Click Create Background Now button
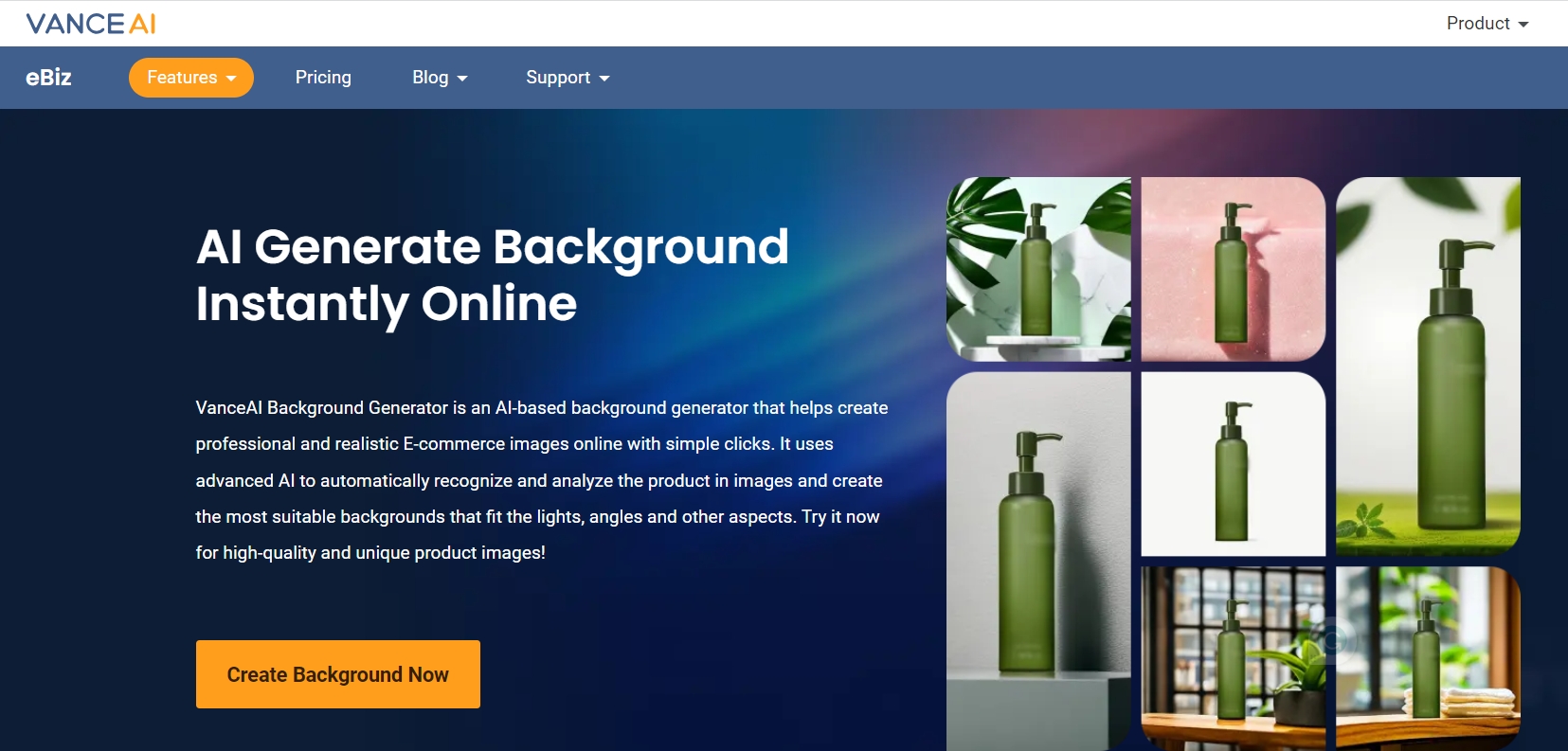Image resolution: width=1568 pixels, height=751 pixels. [x=338, y=674]
